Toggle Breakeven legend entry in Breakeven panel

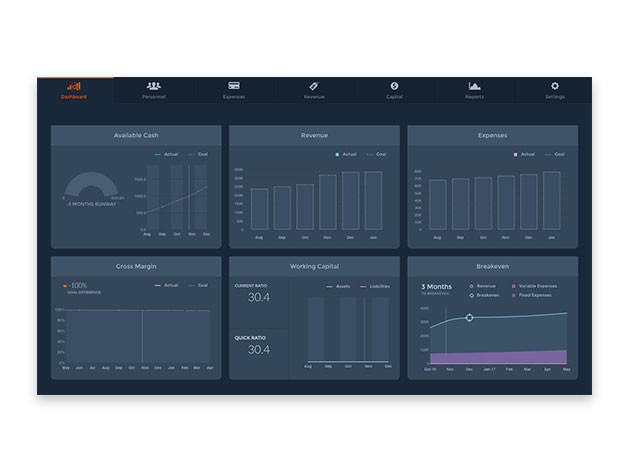coord(484,295)
